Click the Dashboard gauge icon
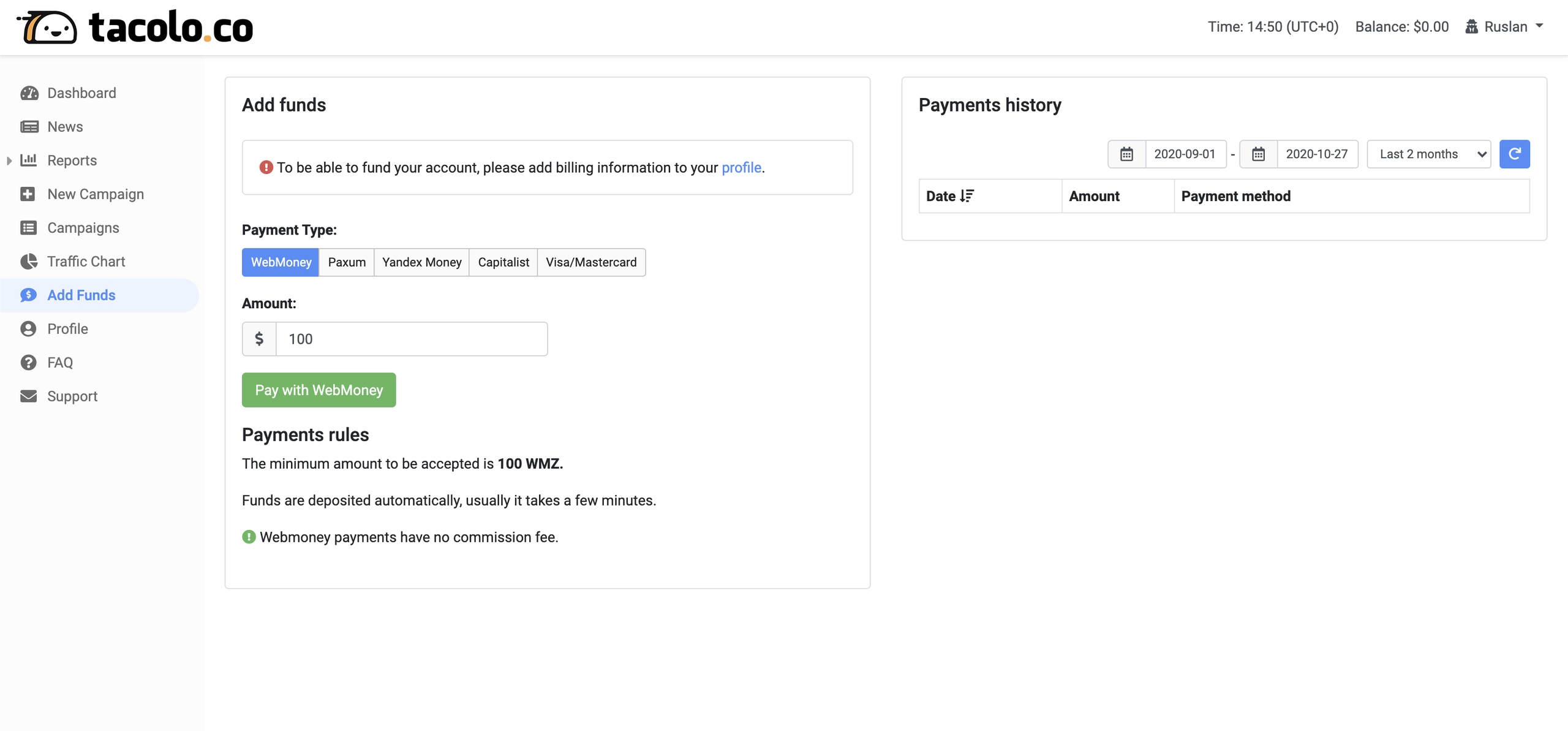Viewport: 1568px width, 731px height. [29, 93]
